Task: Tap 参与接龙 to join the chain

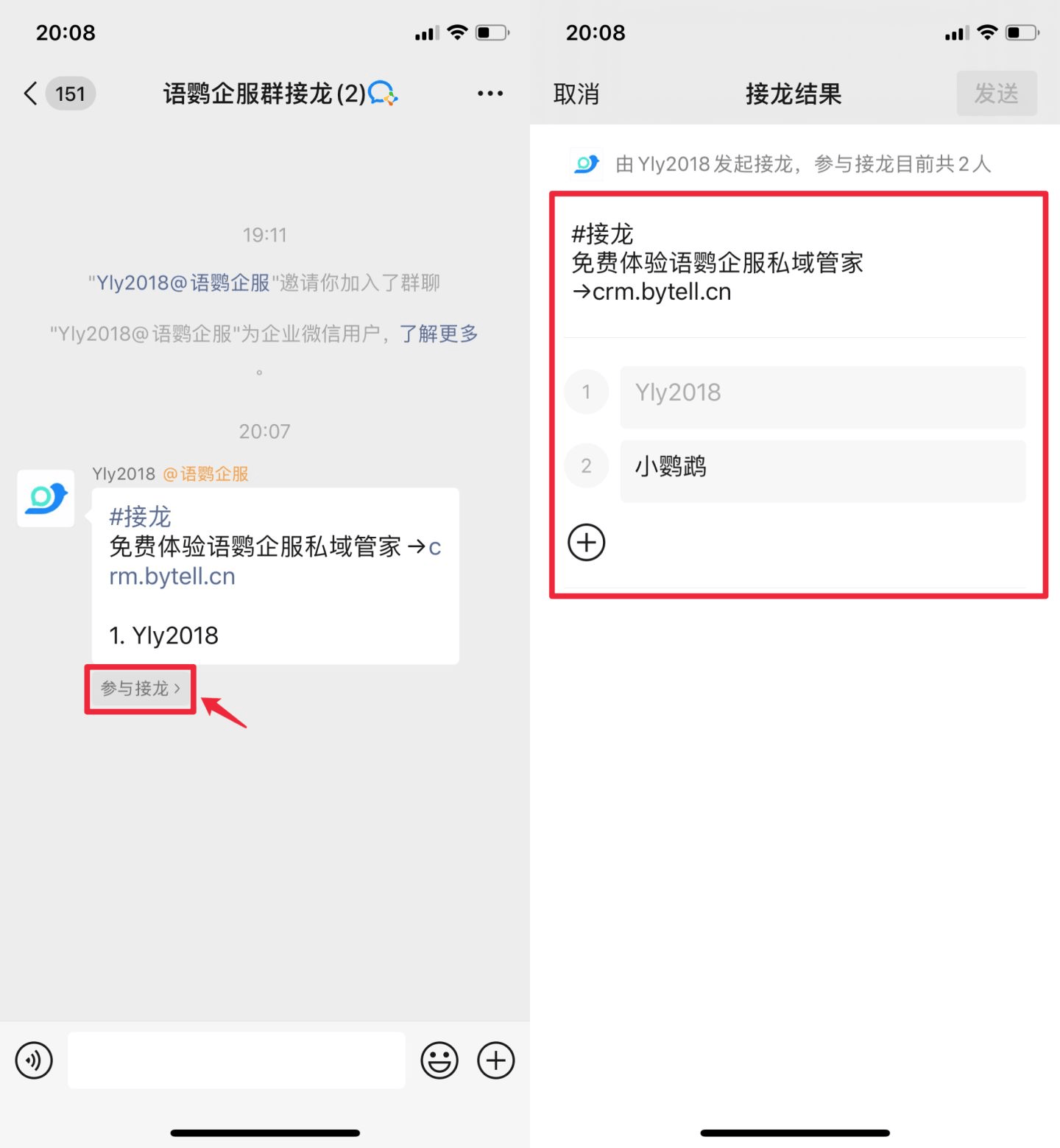Action: point(141,689)
